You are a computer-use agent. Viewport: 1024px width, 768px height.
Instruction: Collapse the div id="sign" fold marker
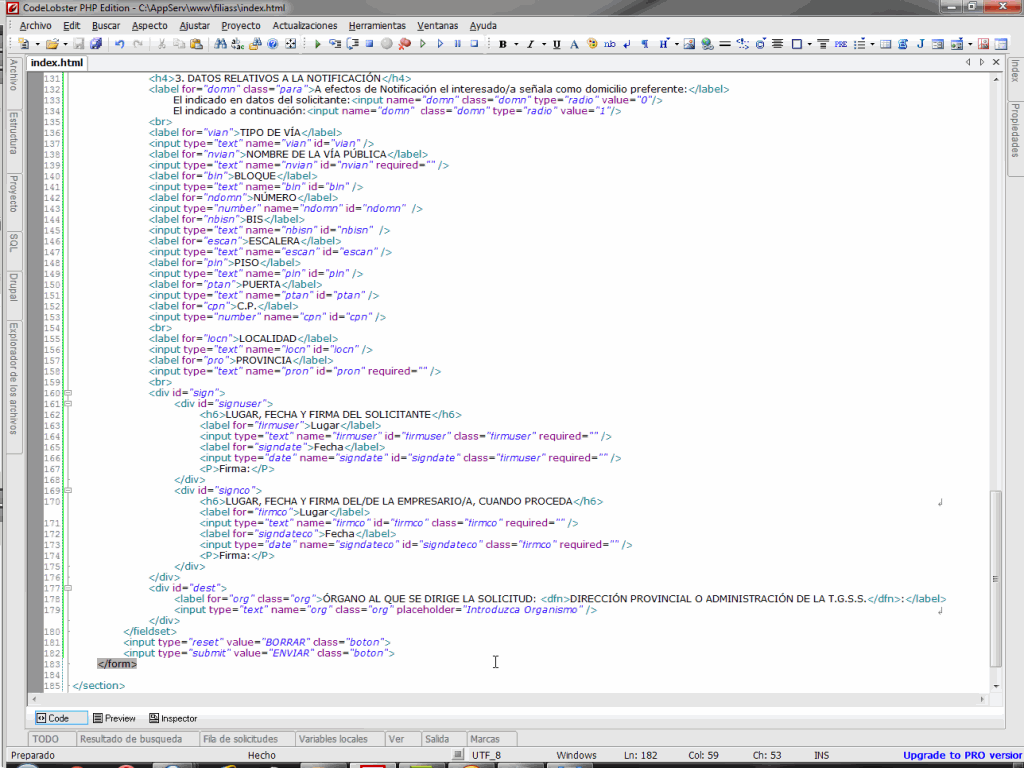pos(68,393)
